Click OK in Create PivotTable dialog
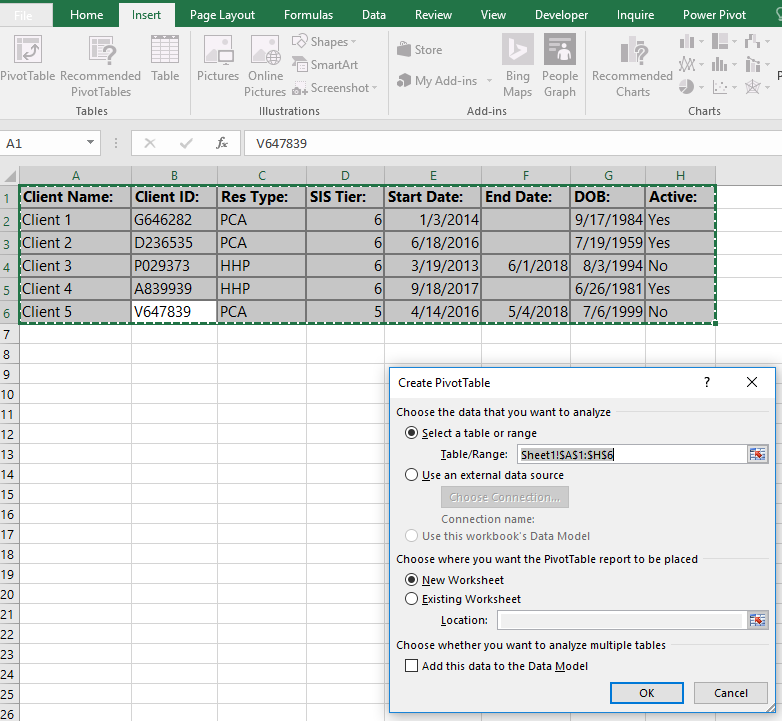The width and height of the screenshot is (782, 721). click(646, 693)
